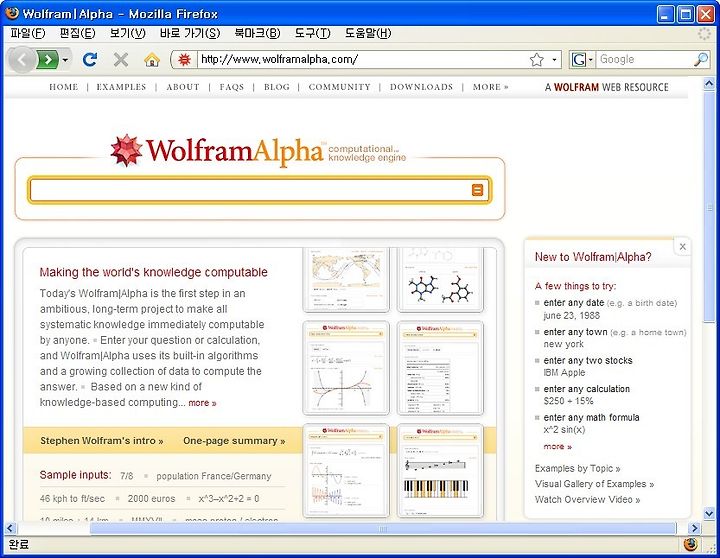Open the FAQS navigation link
Screen dimensions: 720x558
[x=231, y=87]
